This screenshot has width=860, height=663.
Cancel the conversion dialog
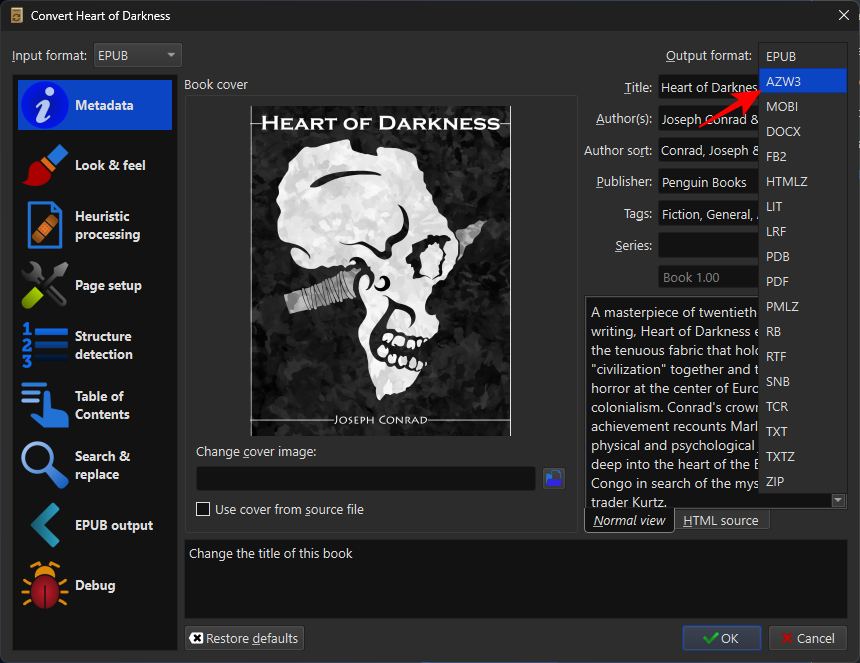[808, 638]
